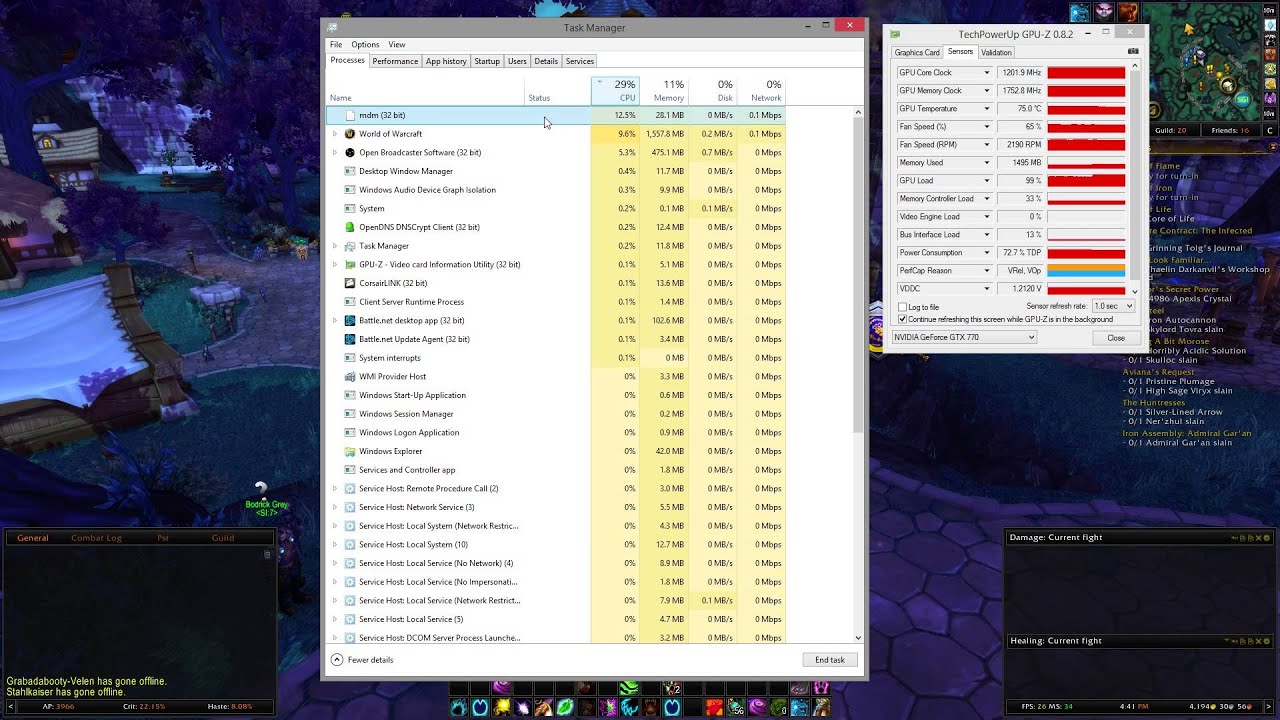The width and height of the screenshot is (1280, 720).
Task: Click the yellow starburst ability on the lower action bar
Action: pyautogui.click(x=501, y=708)
